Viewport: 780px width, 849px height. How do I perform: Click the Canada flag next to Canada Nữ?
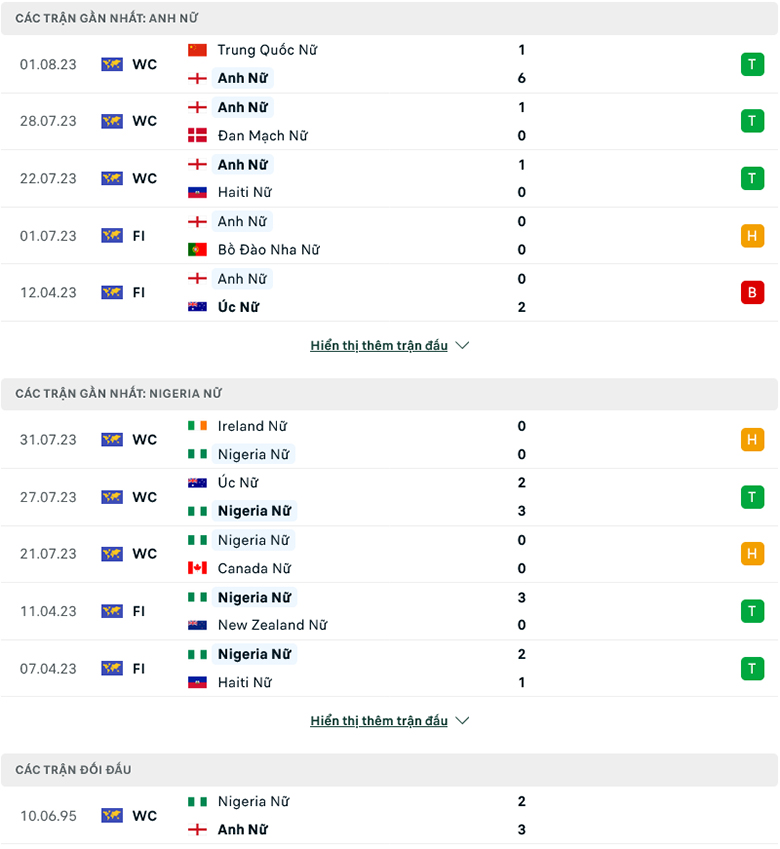197,568
